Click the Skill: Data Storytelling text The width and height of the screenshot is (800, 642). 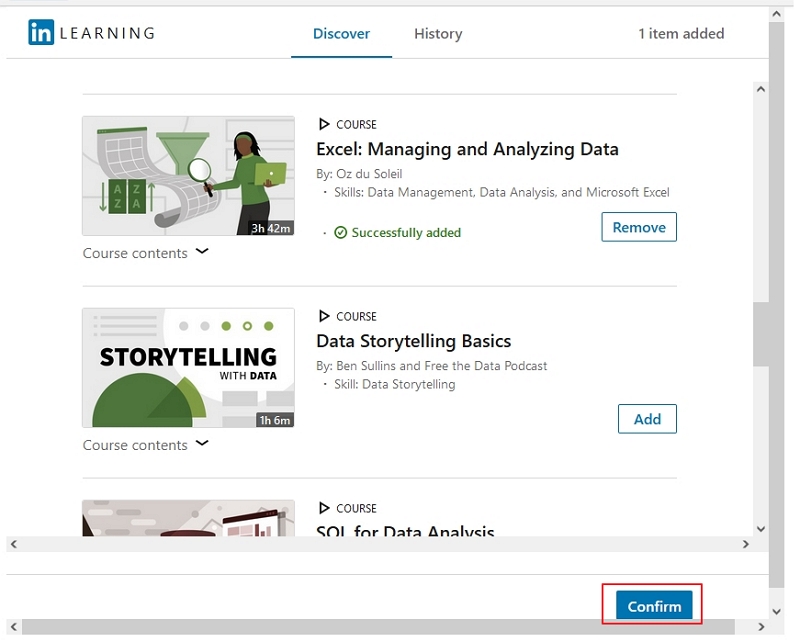(394, 384)
